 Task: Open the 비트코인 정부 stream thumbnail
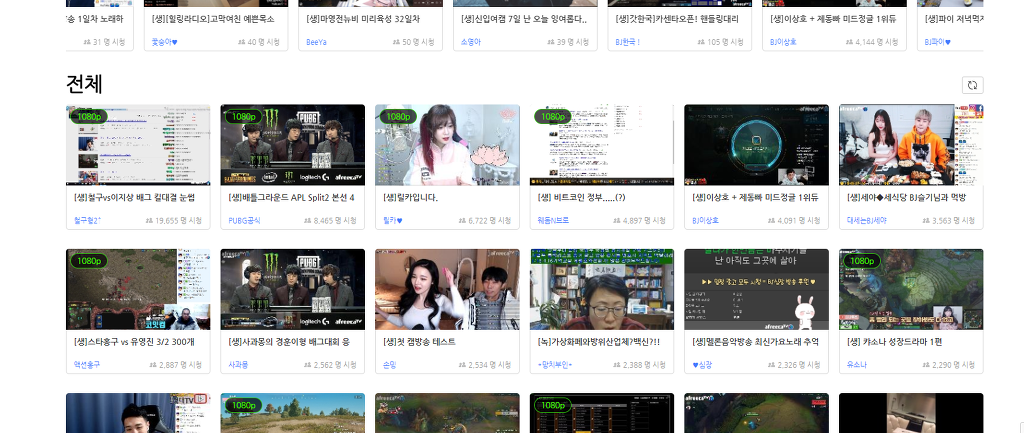601,145
